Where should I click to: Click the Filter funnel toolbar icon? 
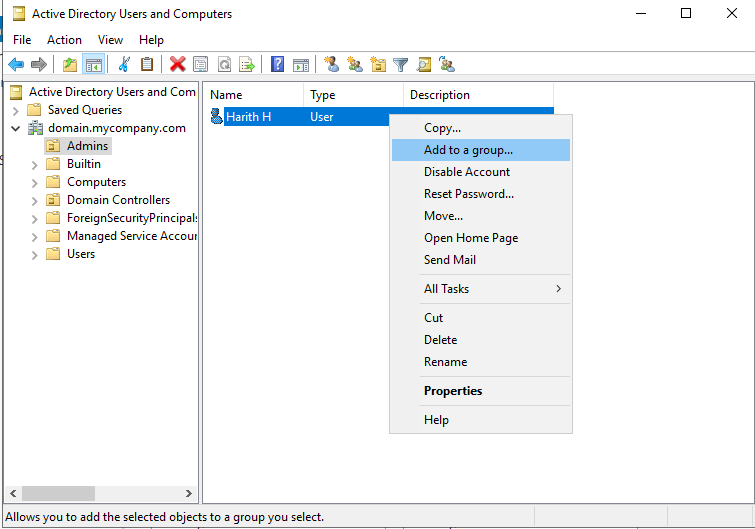pyautogui.click(x=400, y=65)
